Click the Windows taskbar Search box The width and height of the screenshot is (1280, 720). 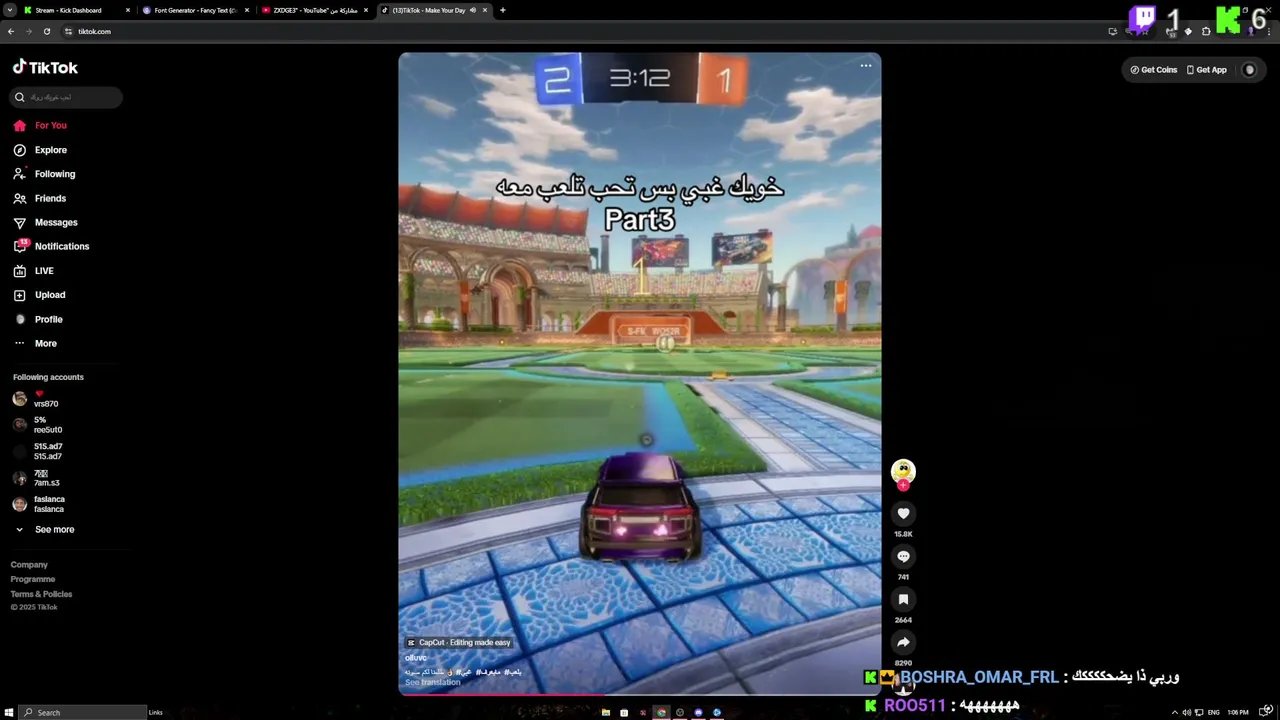pyautogui.click(x=84, y=712)
